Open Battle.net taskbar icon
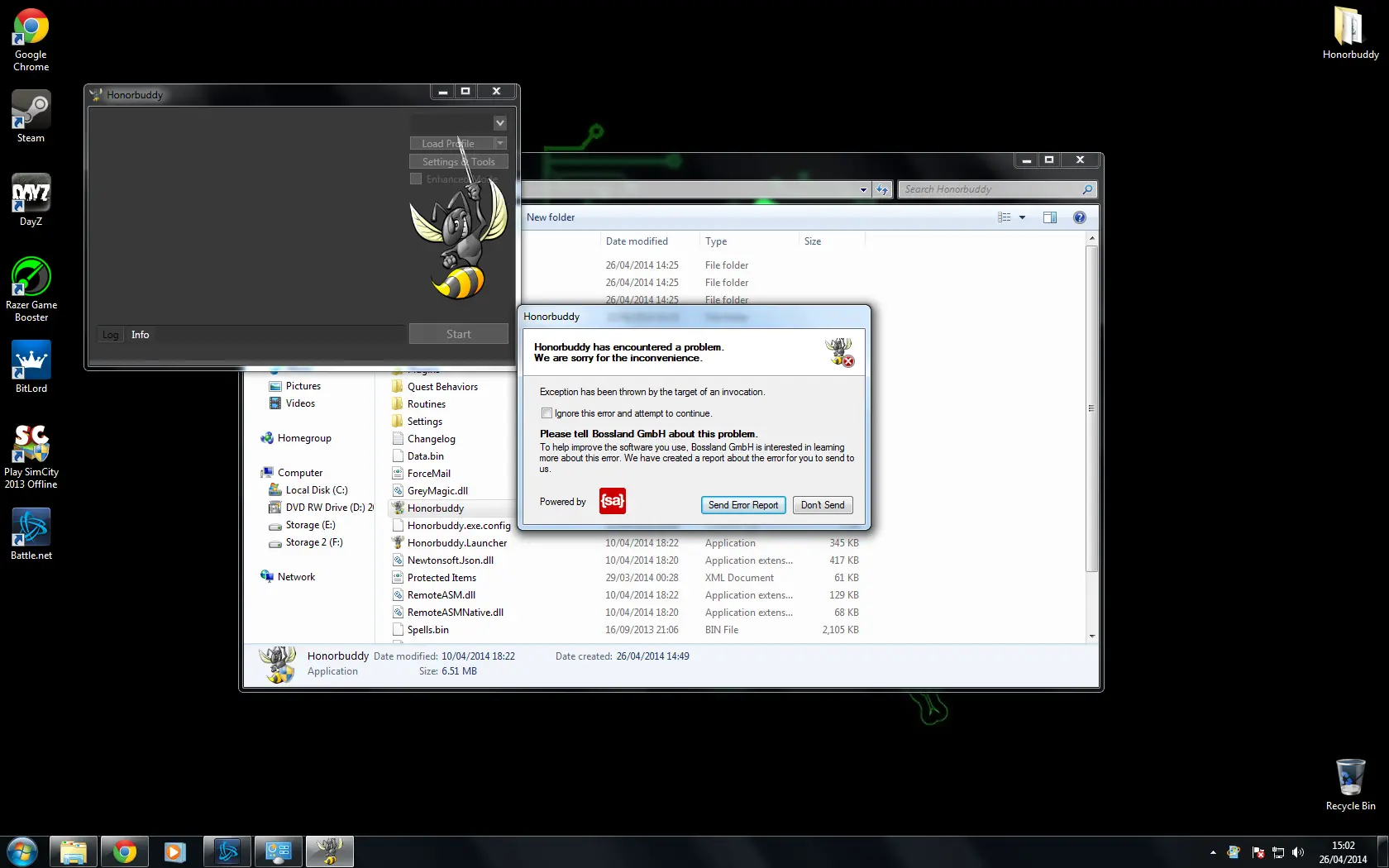Screen dimensions: 1389x868 227,851
